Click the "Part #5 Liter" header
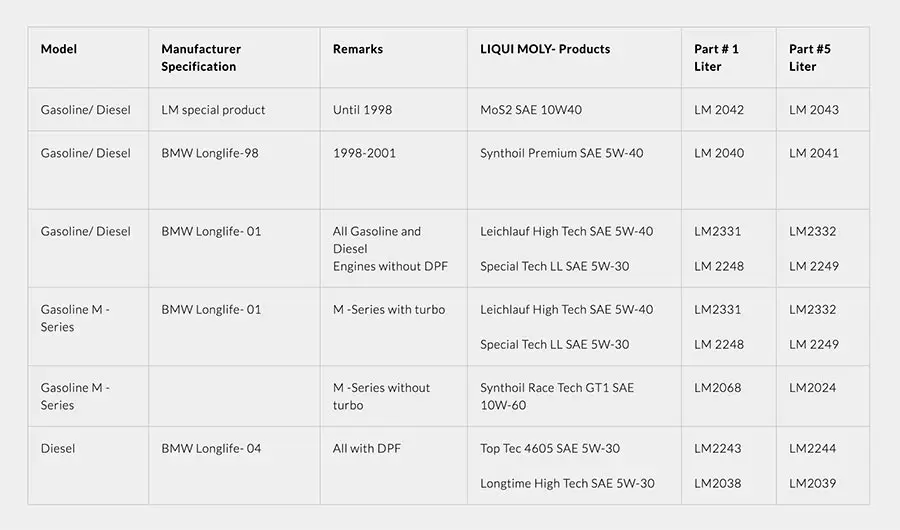The height and width of the screenshot is (530, 900). [809, 58]
